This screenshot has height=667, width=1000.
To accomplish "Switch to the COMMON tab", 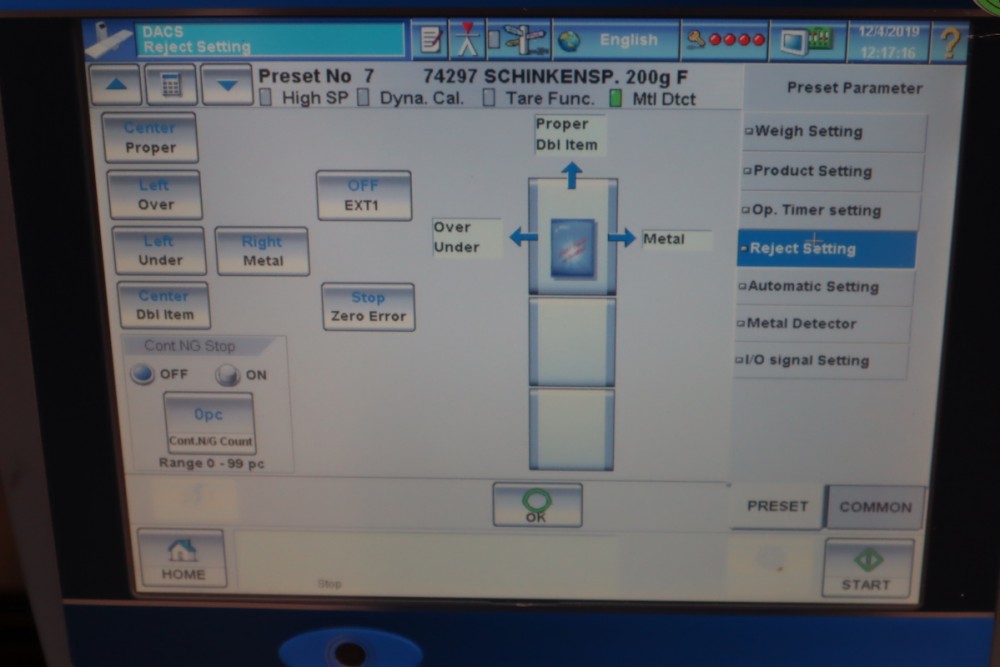I will coord(874,507).
